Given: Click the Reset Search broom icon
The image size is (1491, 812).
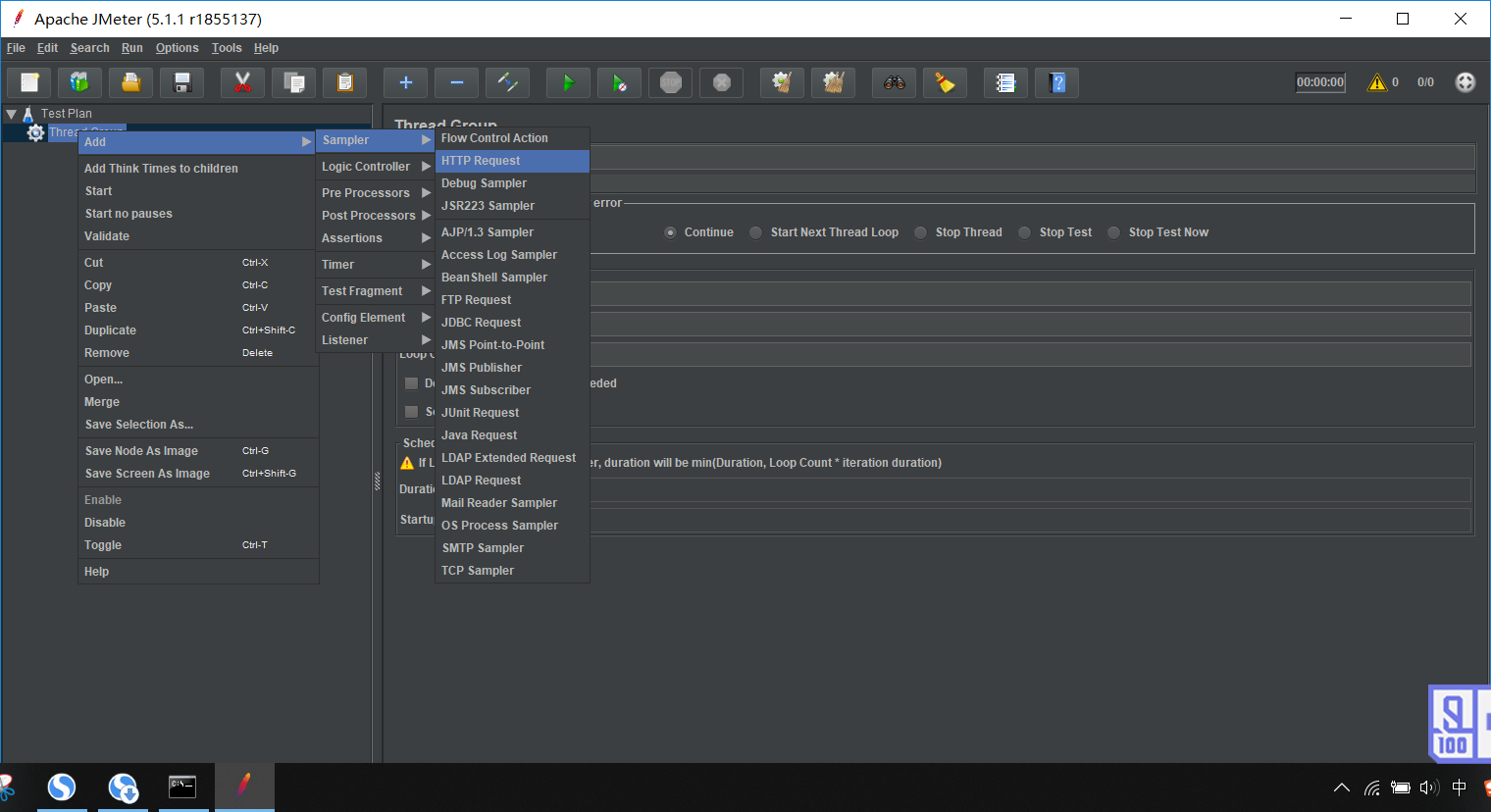Looking at the screenshot, I should click(x=946, y=83).
